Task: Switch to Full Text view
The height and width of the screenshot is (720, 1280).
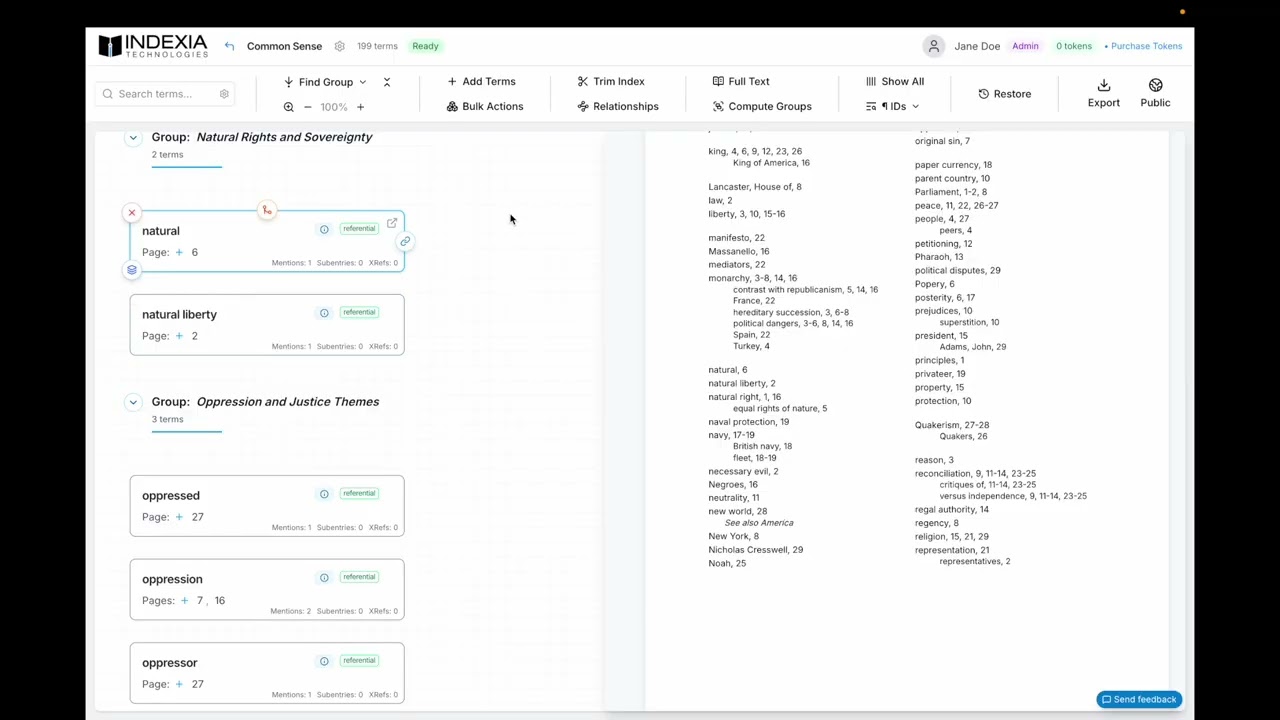Action: (x=741, y=81)
